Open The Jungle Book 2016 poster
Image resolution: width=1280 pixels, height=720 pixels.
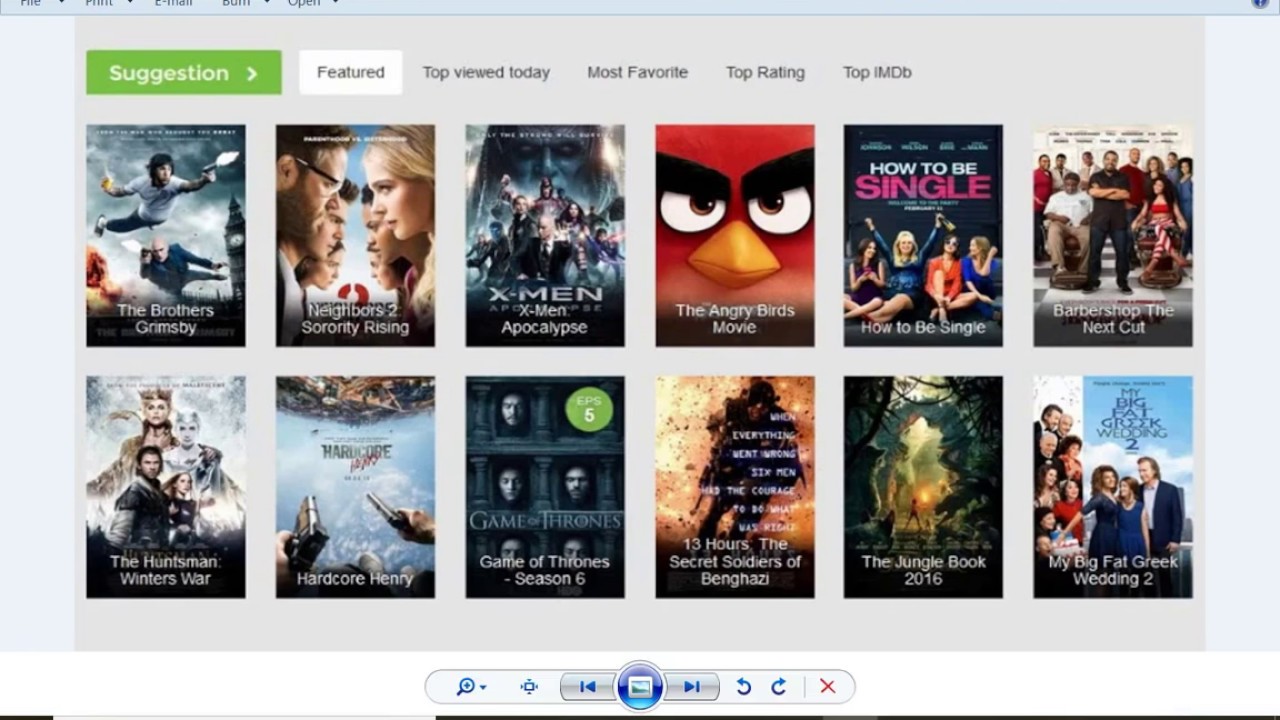(x=923, y=487)
